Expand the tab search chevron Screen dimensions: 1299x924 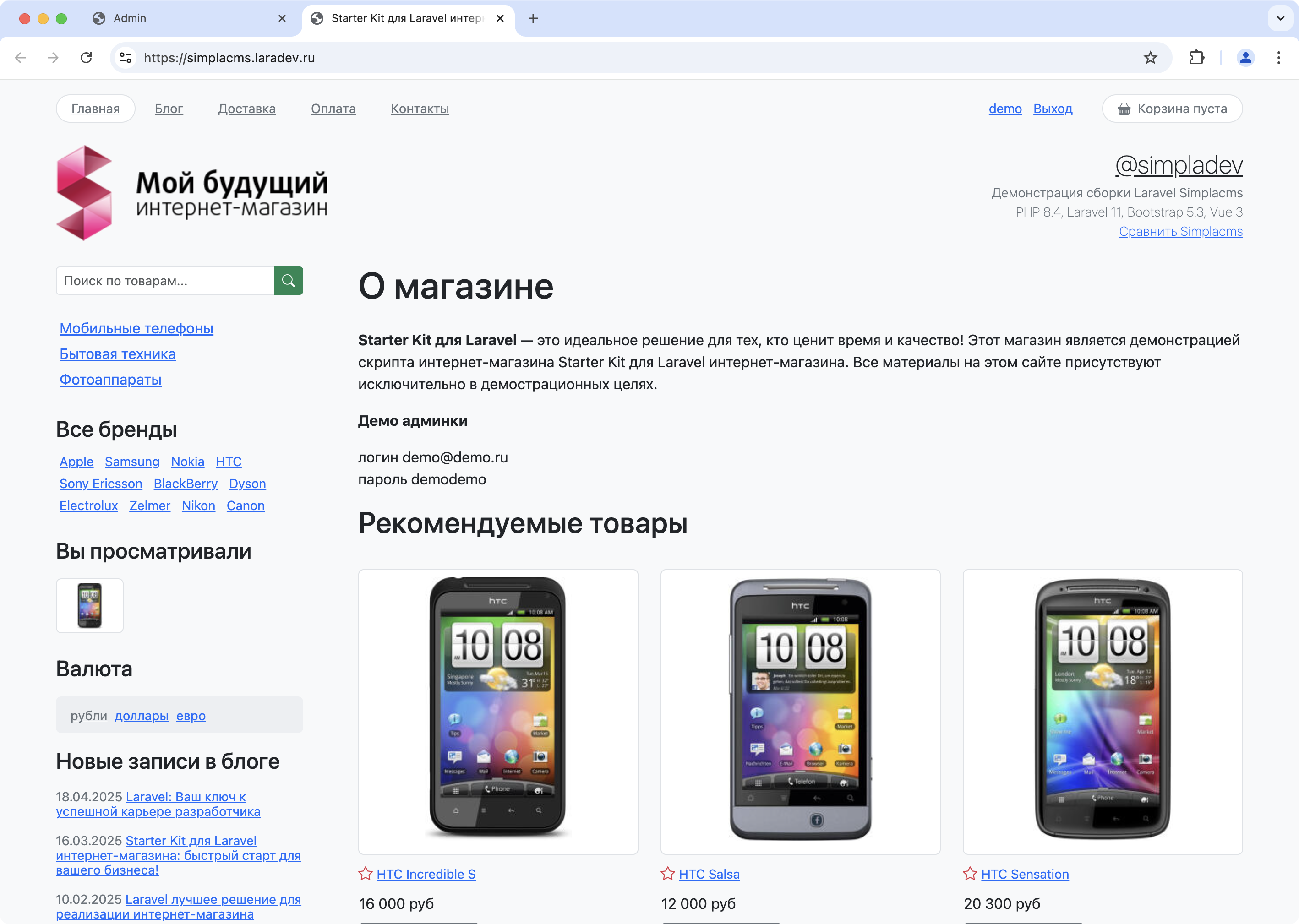click(x=1280, y=18)
